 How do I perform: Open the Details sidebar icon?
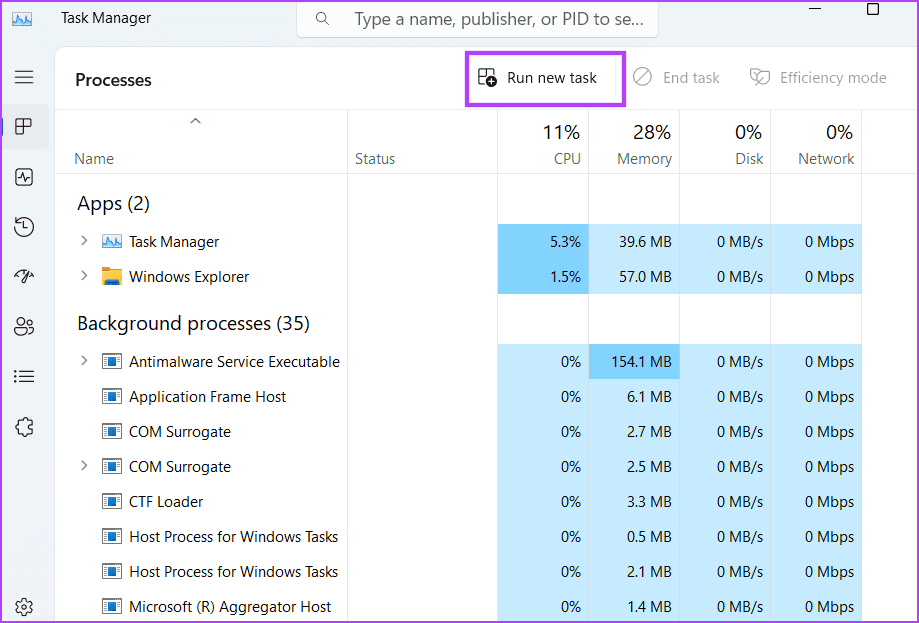coord(24,376)
